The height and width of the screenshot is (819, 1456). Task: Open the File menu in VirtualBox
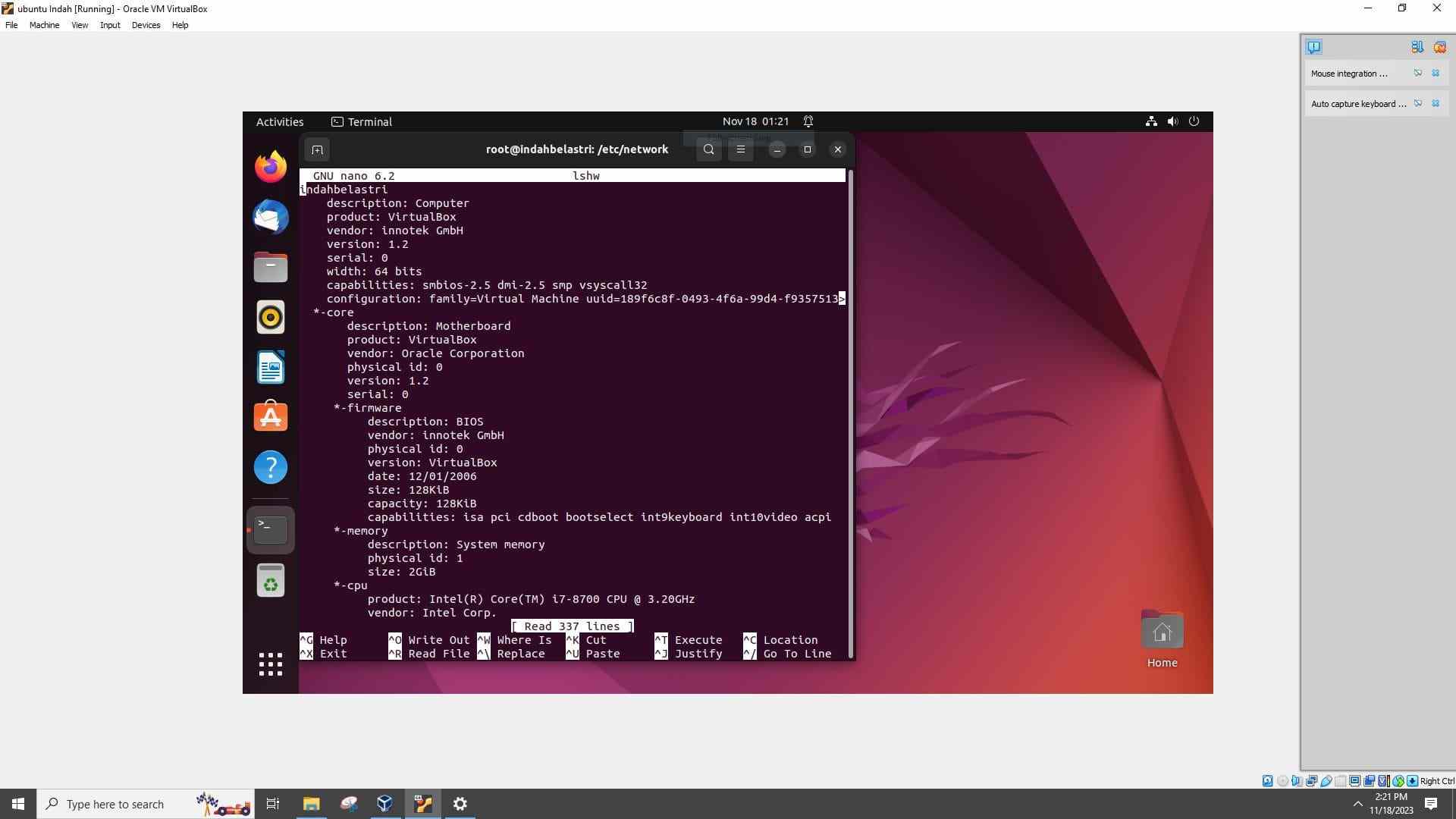coord(11,25)
